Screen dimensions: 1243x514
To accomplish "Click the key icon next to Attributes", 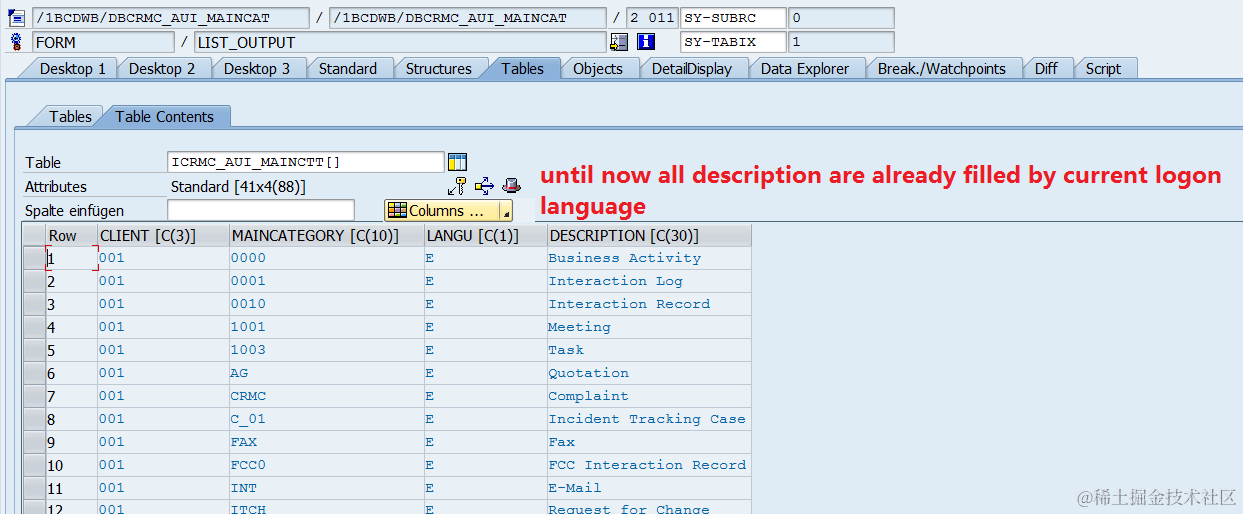I will click(x=457, y=185).
